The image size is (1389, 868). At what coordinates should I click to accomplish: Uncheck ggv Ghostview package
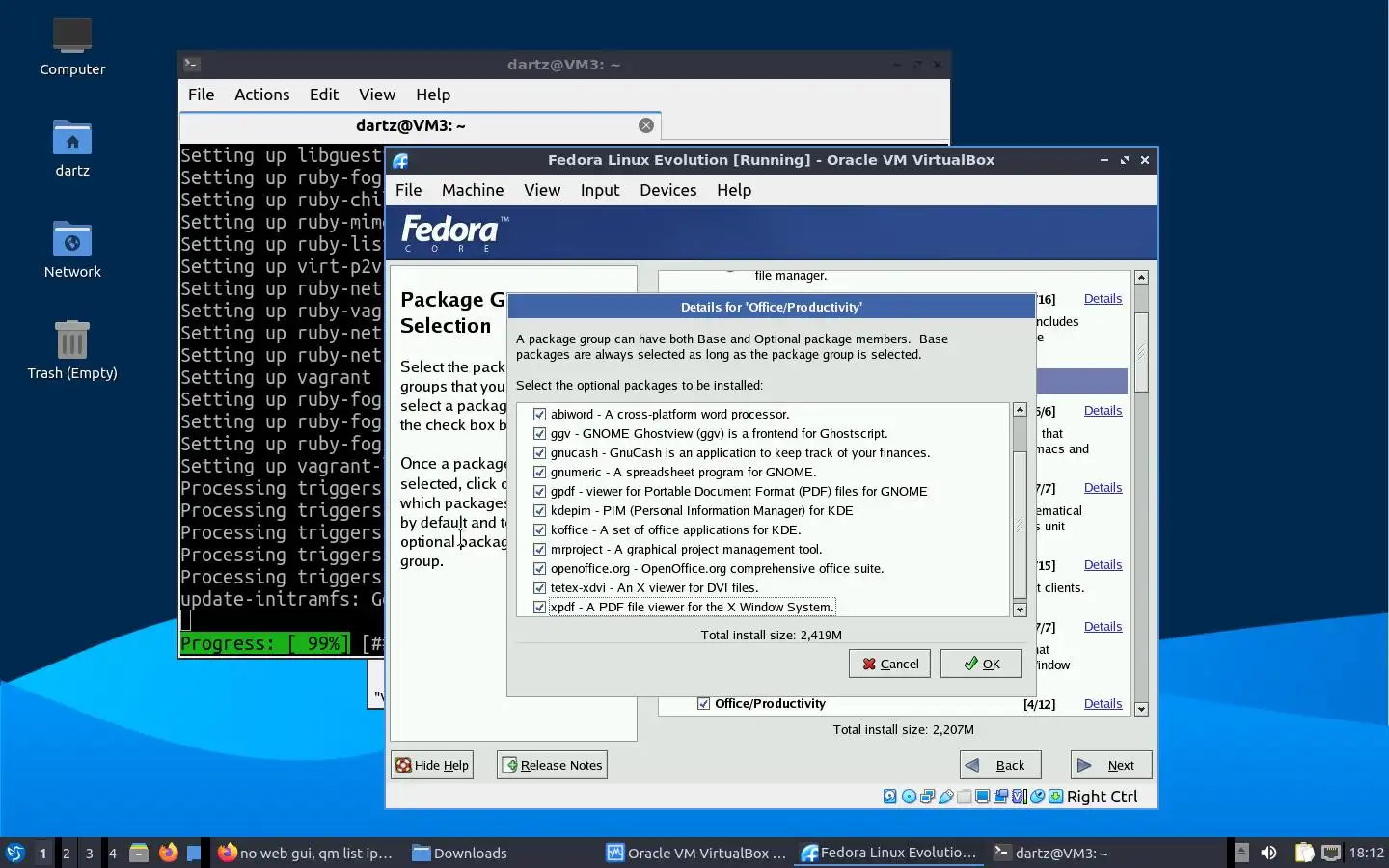540,433
